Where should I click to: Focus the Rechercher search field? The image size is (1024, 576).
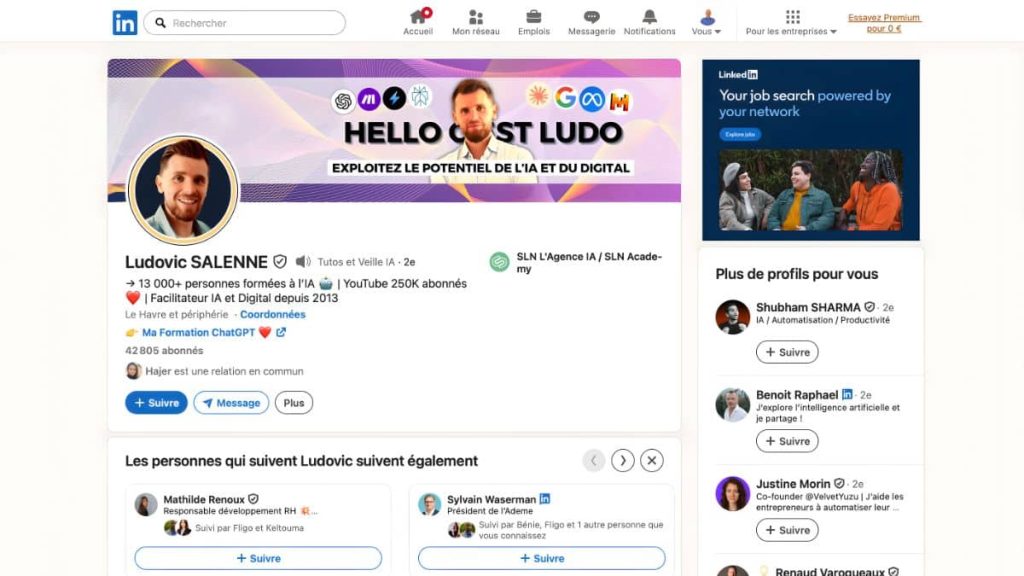244,23
